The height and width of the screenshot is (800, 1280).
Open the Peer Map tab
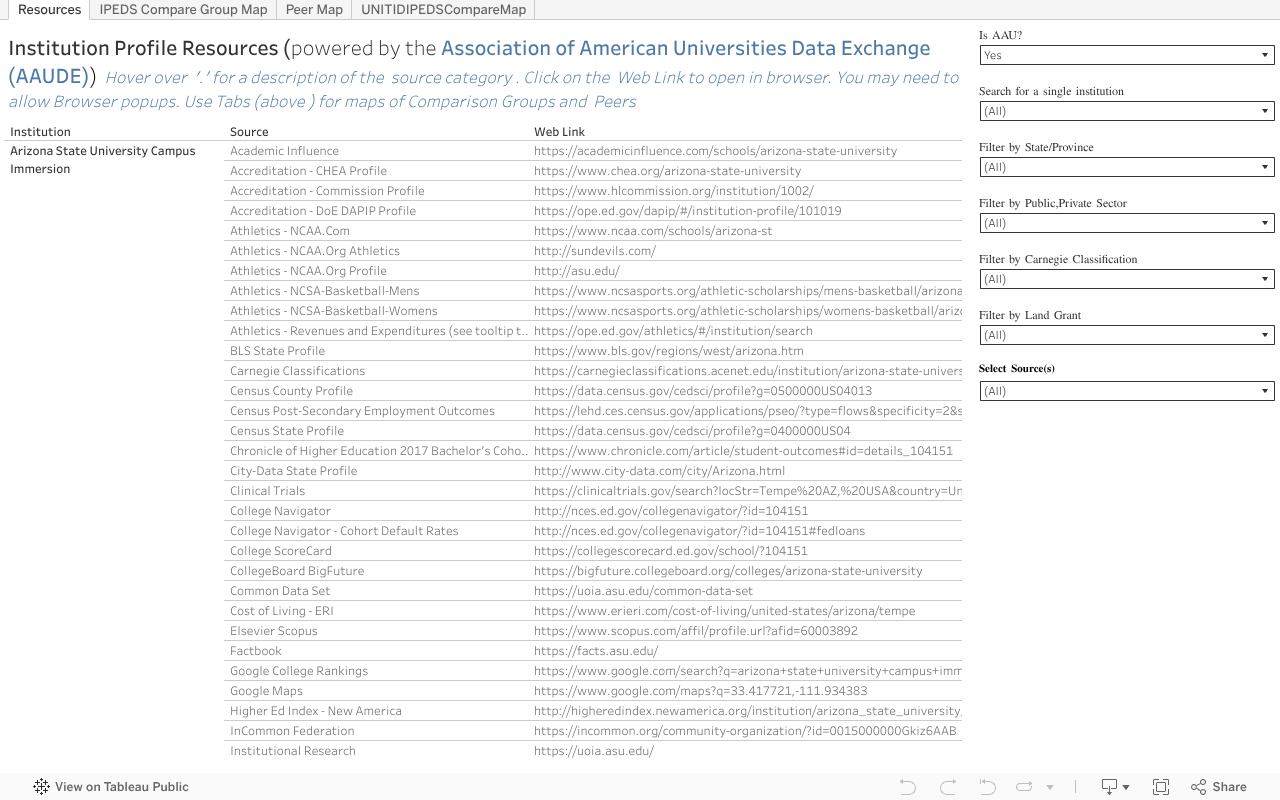pyautogui.click(x=314, y=10)
